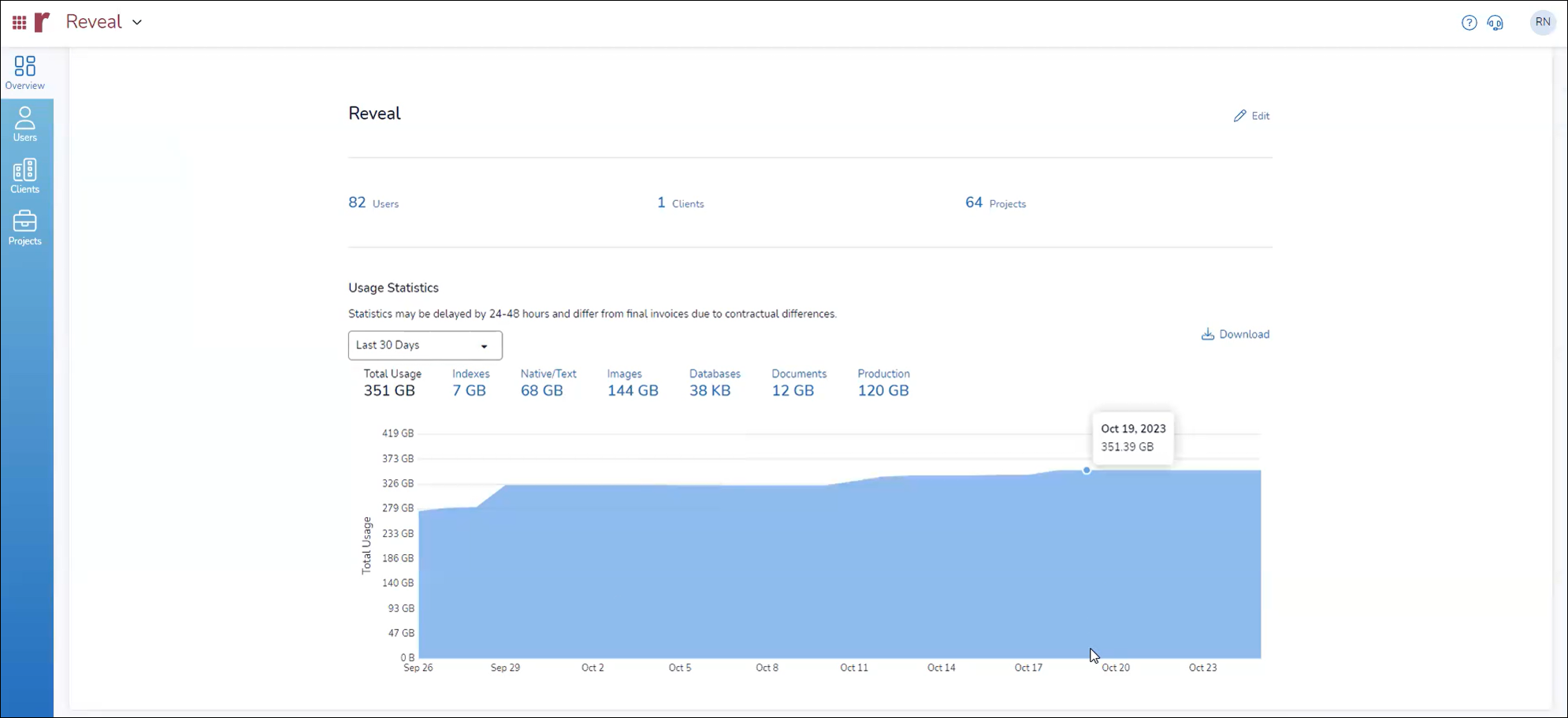Open the RN user avatar menu
Screen dimensions: 1568x718
tap(1542, 22)
